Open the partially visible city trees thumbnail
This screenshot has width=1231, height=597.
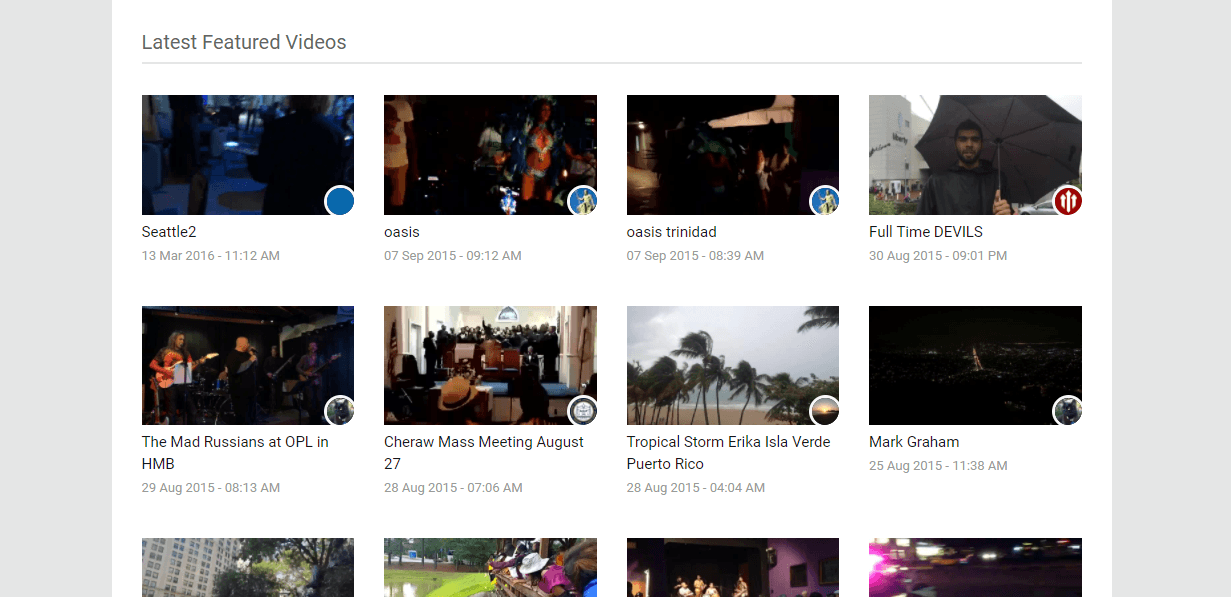[x=248, y=568]
